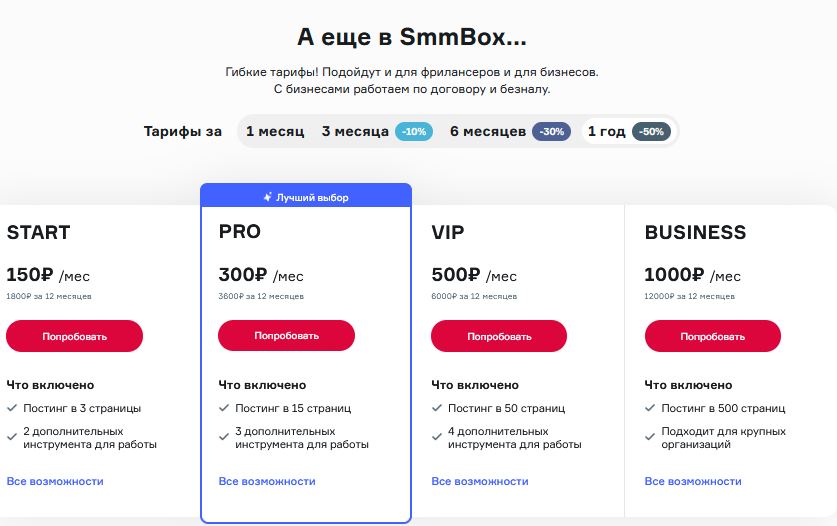This screenshot has width=837, height=526.
Task: Click checkmark beside Постинг в 50 страниц
Action: (x=437, y=408)
